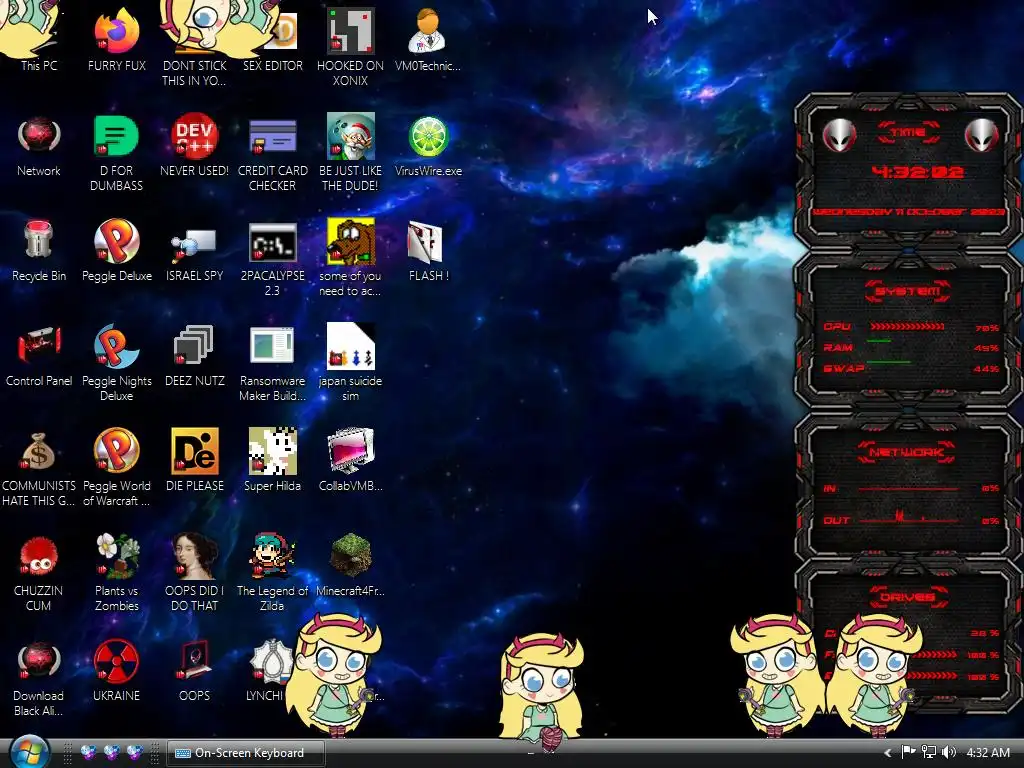Select the DIE PLEASE shortcut
The image size is (1024, 768).
coord(195,460)
